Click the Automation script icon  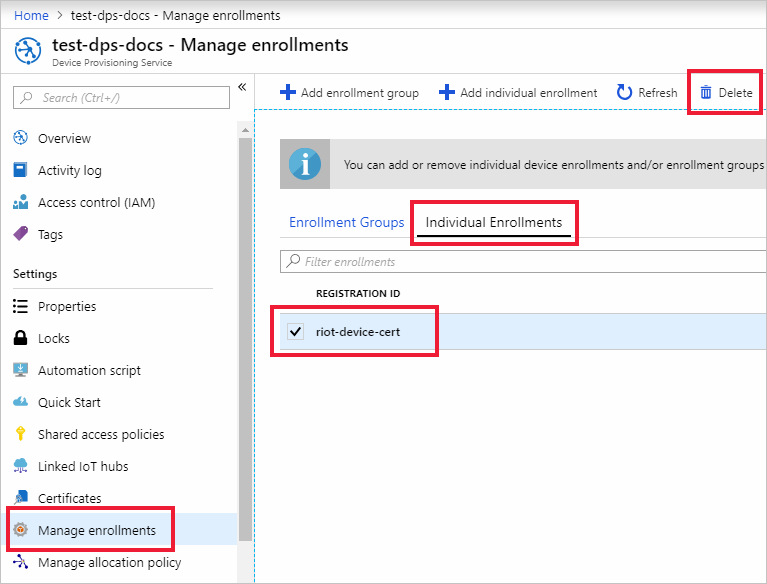tap(21, 370)
